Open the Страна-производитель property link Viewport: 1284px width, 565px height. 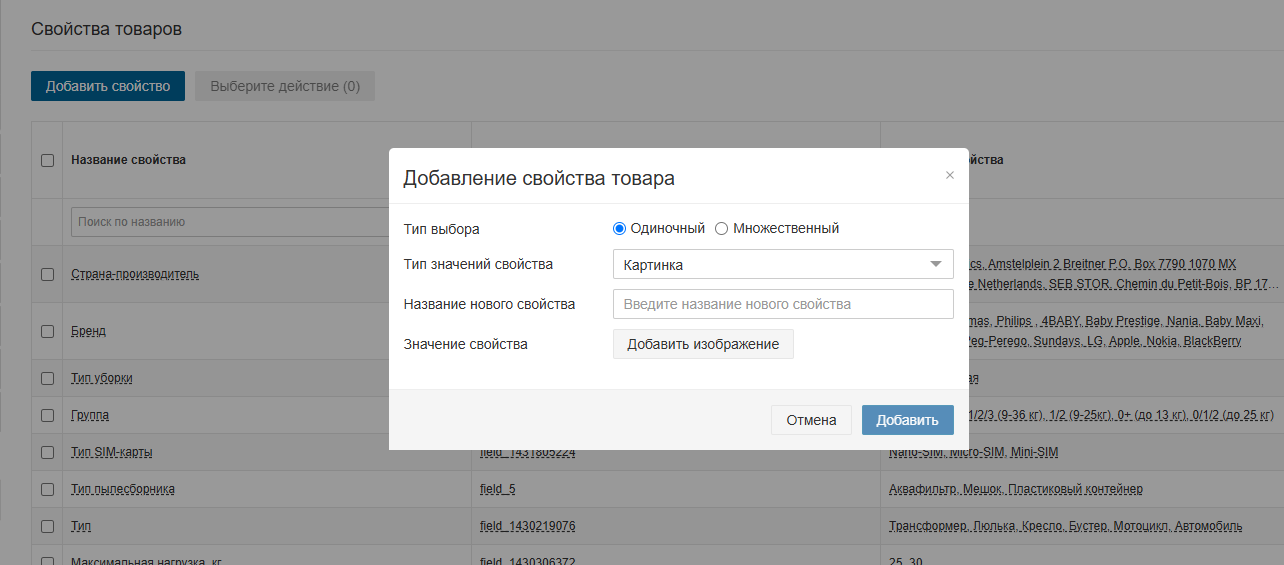[135, 274]
